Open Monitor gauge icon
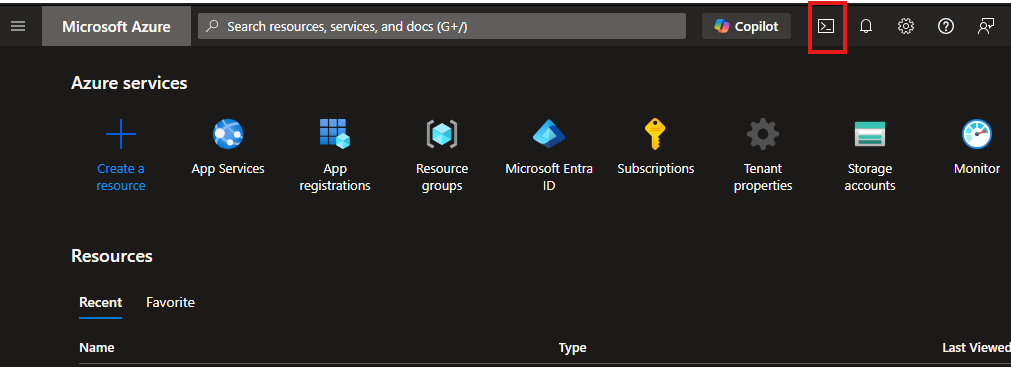 pyautogui.click(x=977, y=134)
